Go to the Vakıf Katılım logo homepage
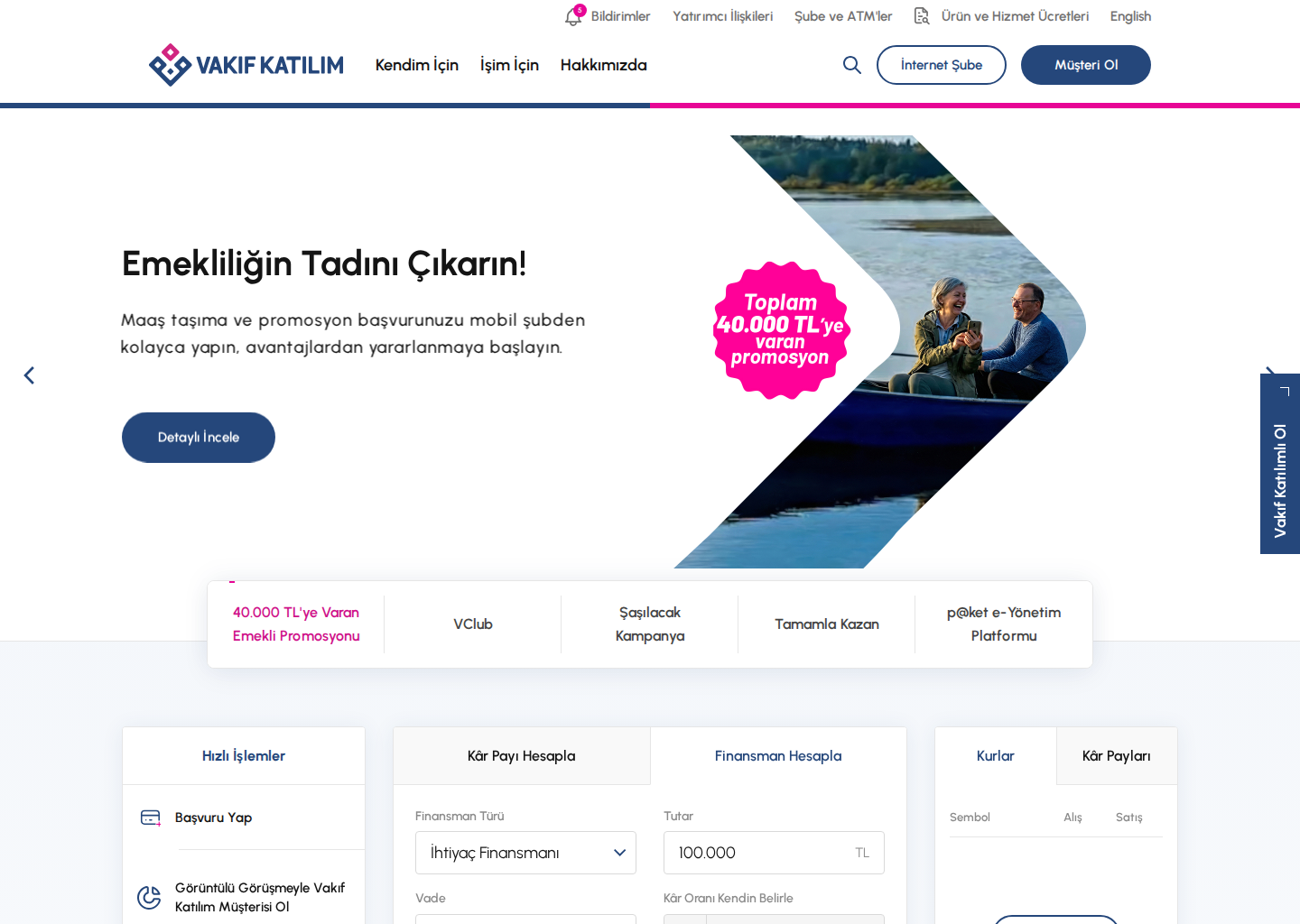Image resolution: width=1300 pixels, height=924 pixels. (246, 65)
